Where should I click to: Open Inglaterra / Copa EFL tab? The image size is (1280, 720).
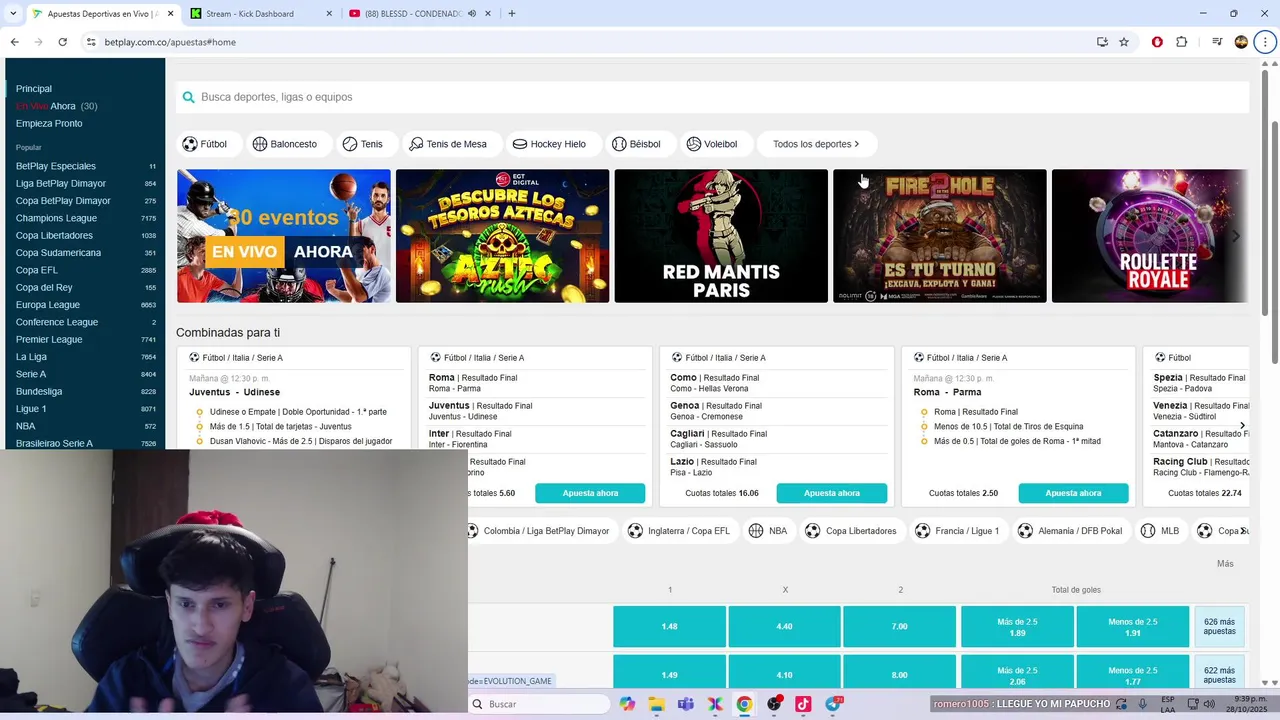(678, 531)
